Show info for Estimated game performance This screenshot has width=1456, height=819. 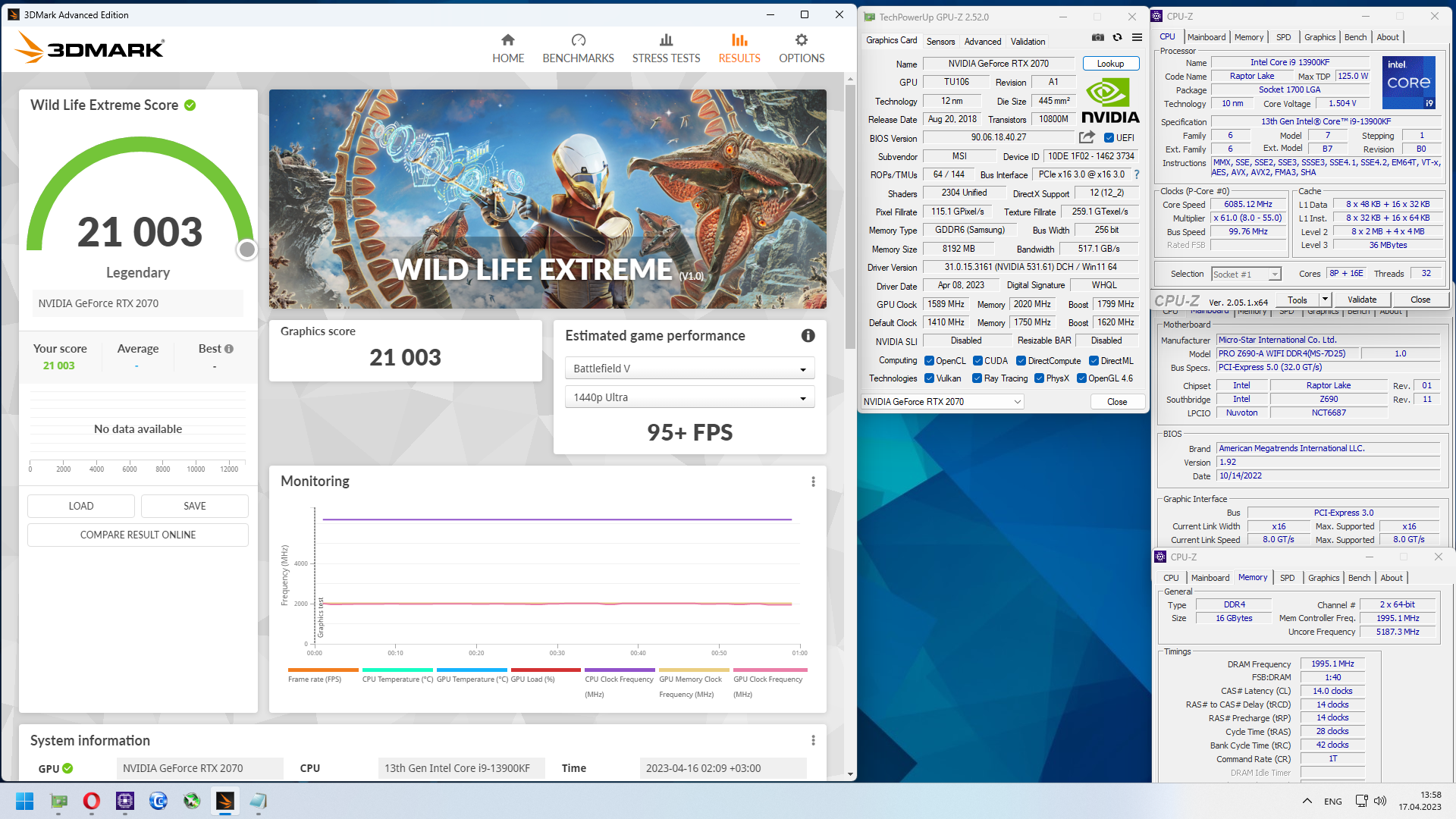point(808,335)
